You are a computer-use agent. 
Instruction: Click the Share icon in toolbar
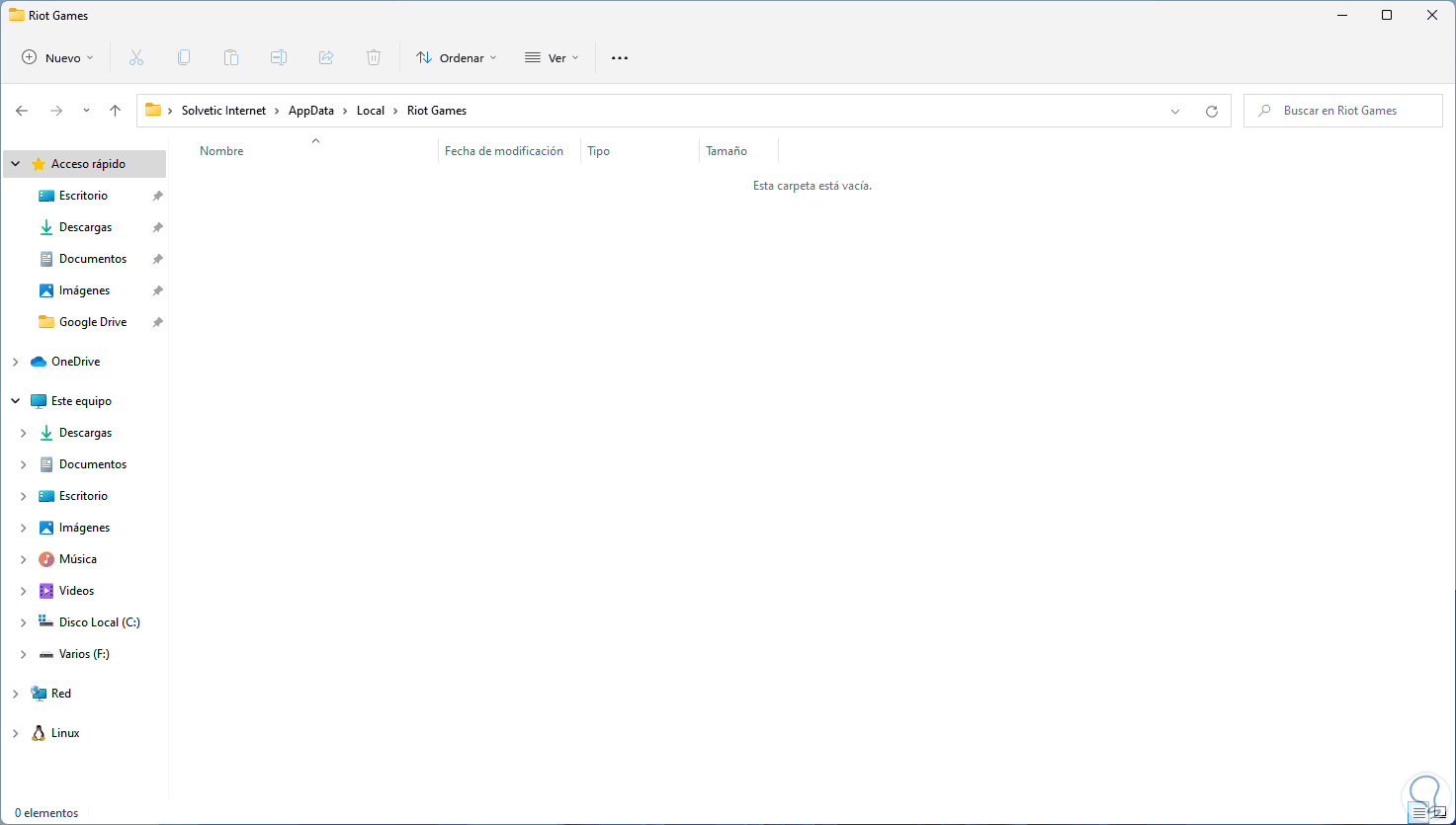point(326,58)
